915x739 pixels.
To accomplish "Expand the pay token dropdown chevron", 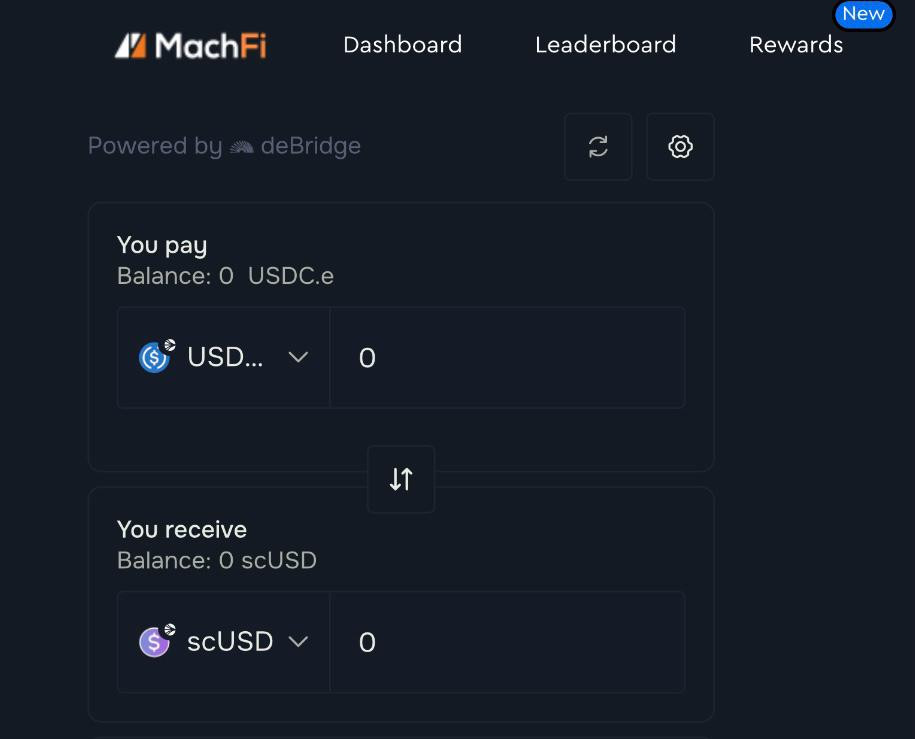I will 298,357.
